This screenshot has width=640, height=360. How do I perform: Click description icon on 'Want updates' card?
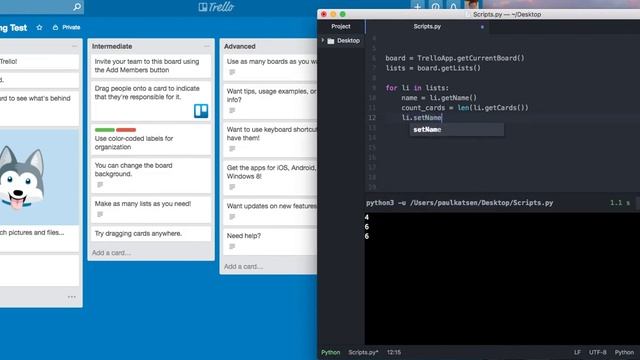(x=232, y=217)
